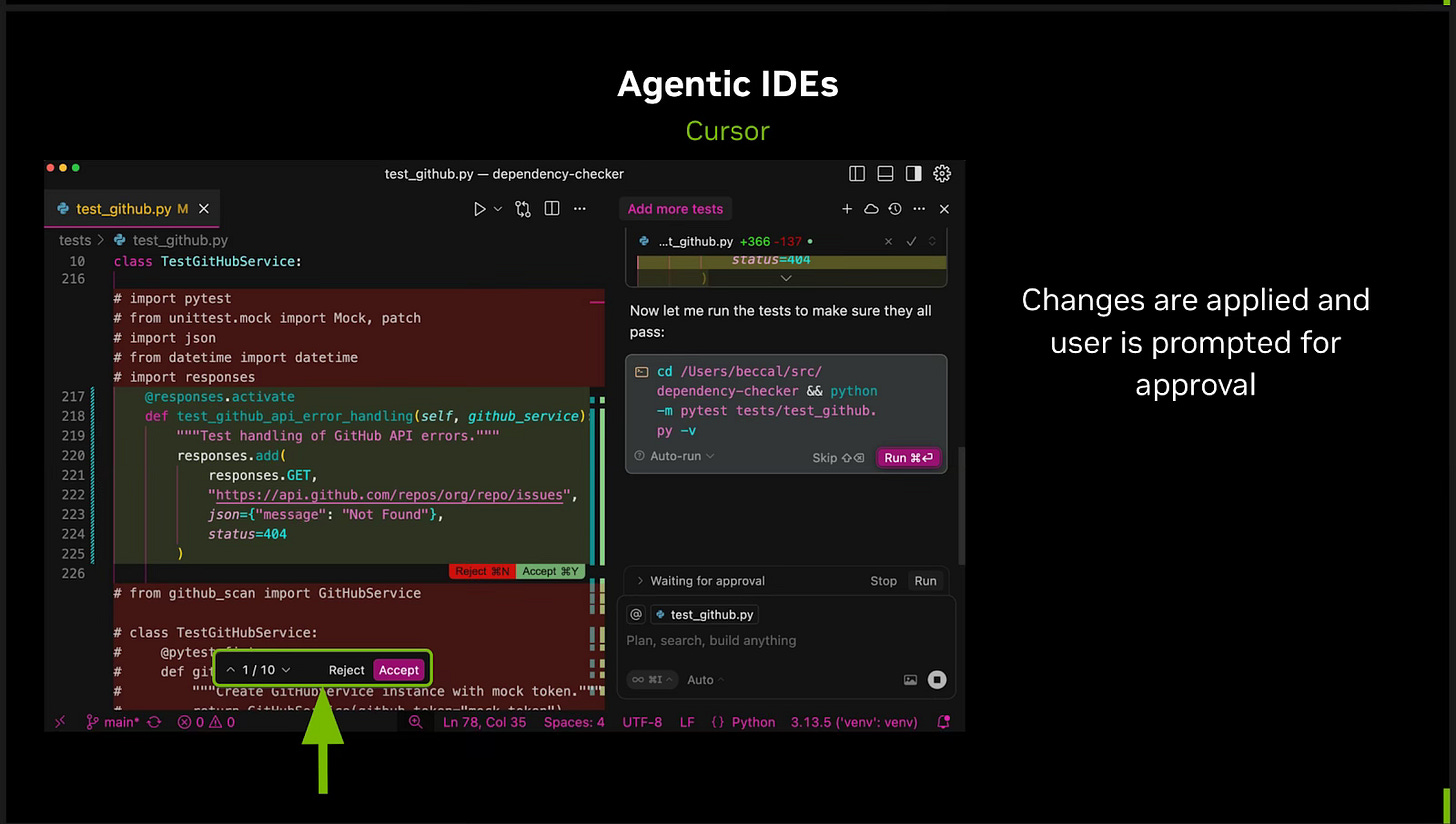The image size is (1456, 824).
Task: Run the pytest command with purple Run button
Action: tap(908, 458)
